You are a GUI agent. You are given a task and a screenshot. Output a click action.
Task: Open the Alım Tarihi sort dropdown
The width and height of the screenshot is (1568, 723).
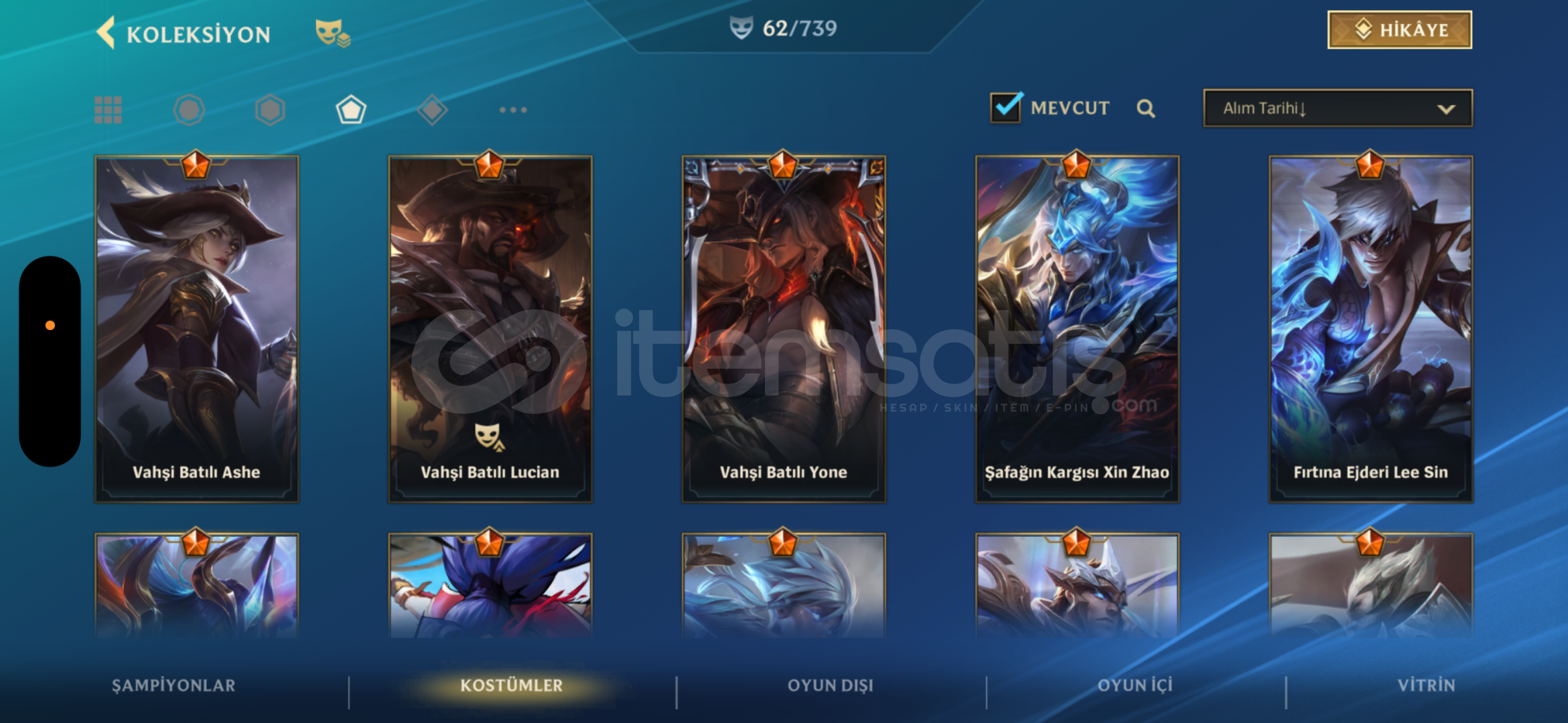pyautogui.click(x=1338, y=108)
